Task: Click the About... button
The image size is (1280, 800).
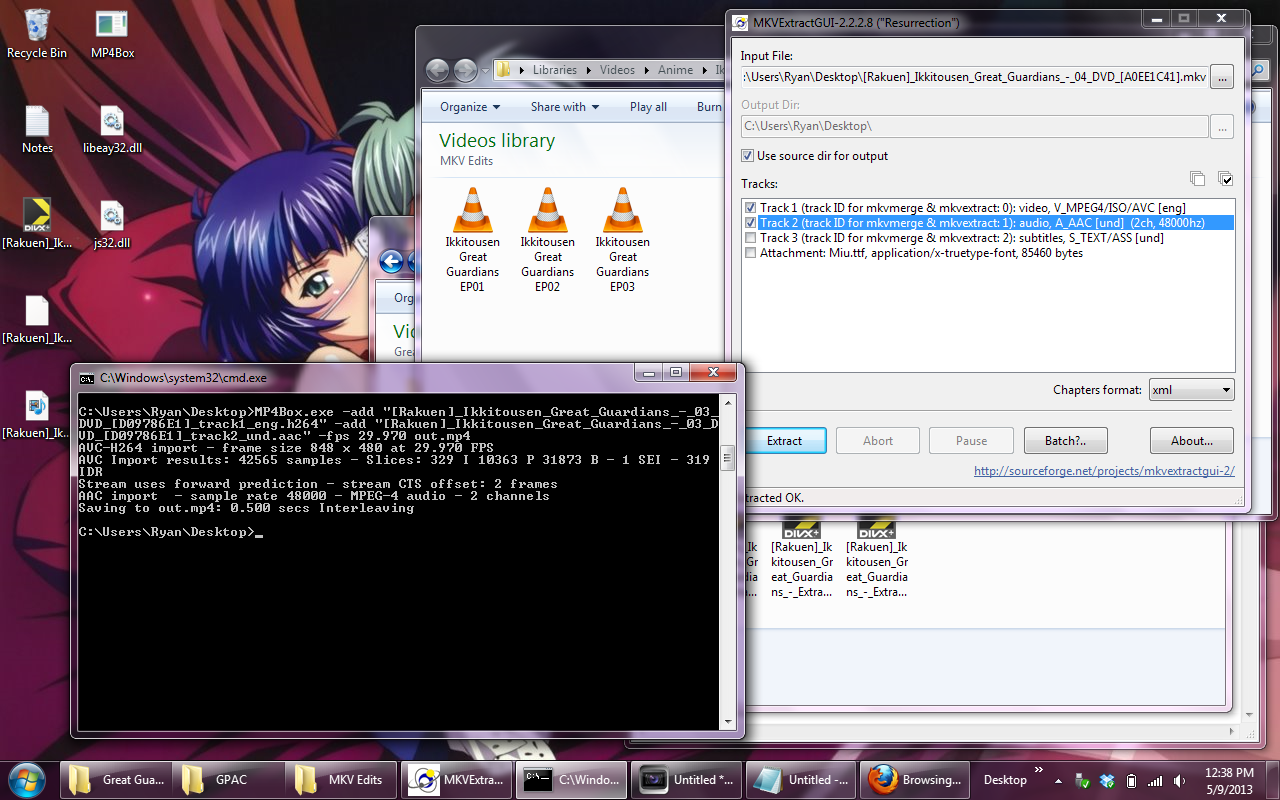Action: (1191, 441)
